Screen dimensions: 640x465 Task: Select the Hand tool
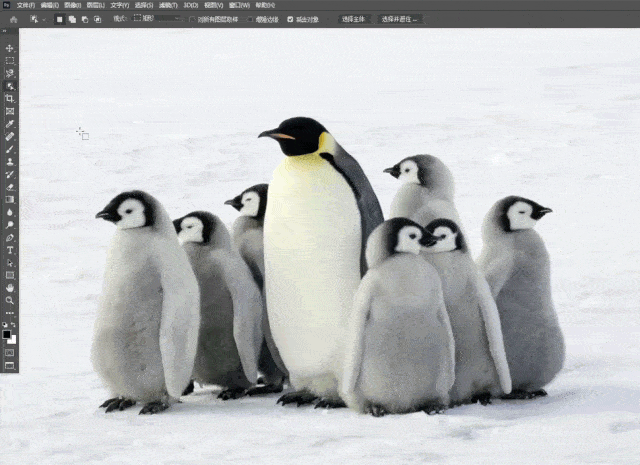[9, 288]
